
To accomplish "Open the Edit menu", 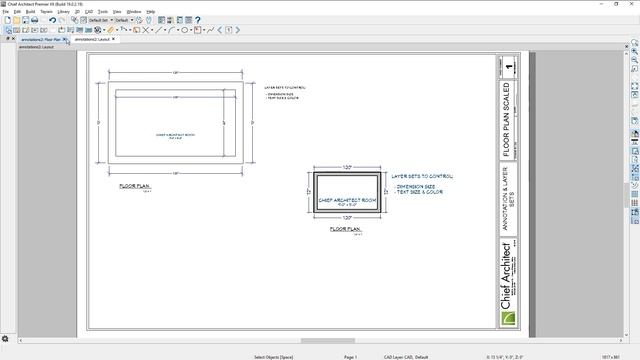I will (x=17, y=12).
